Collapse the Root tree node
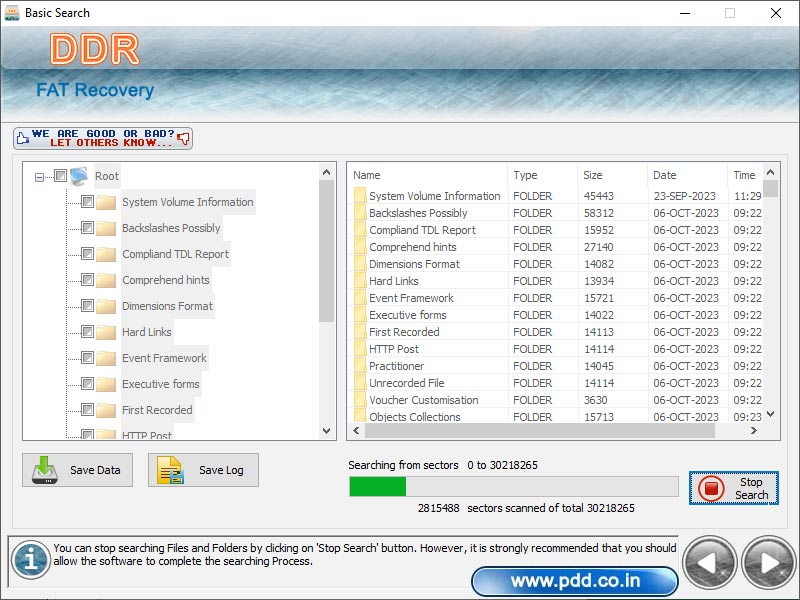The height and width of the screenshot is (600, 800). pos(37,175)
